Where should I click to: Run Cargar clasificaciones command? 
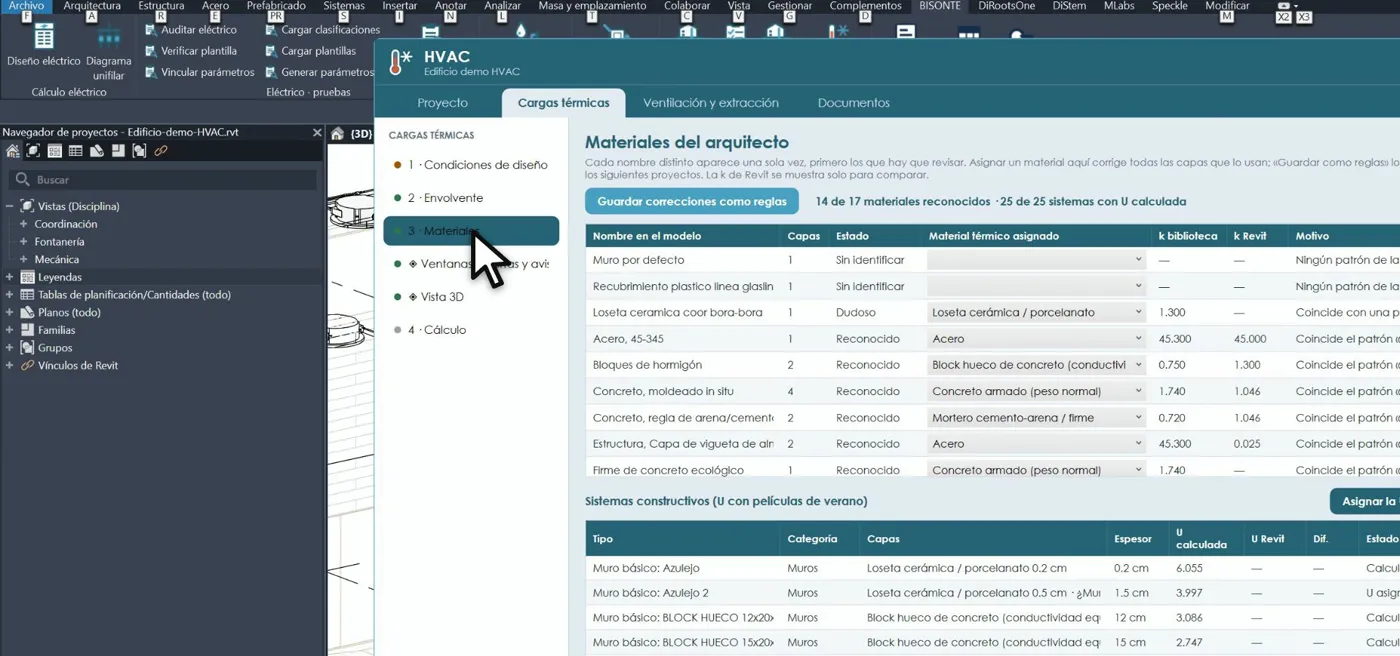(x=322, y=30)
